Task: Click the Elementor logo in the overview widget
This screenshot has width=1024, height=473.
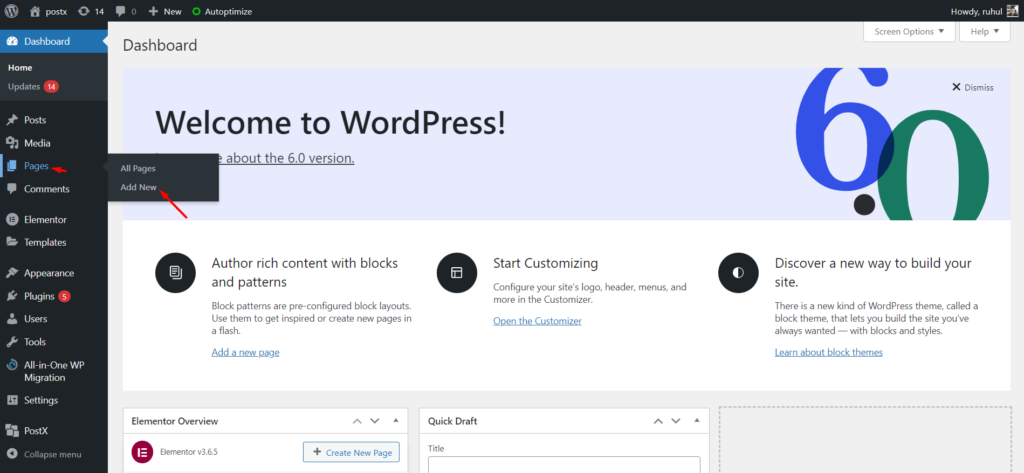Action: point(142,452)
